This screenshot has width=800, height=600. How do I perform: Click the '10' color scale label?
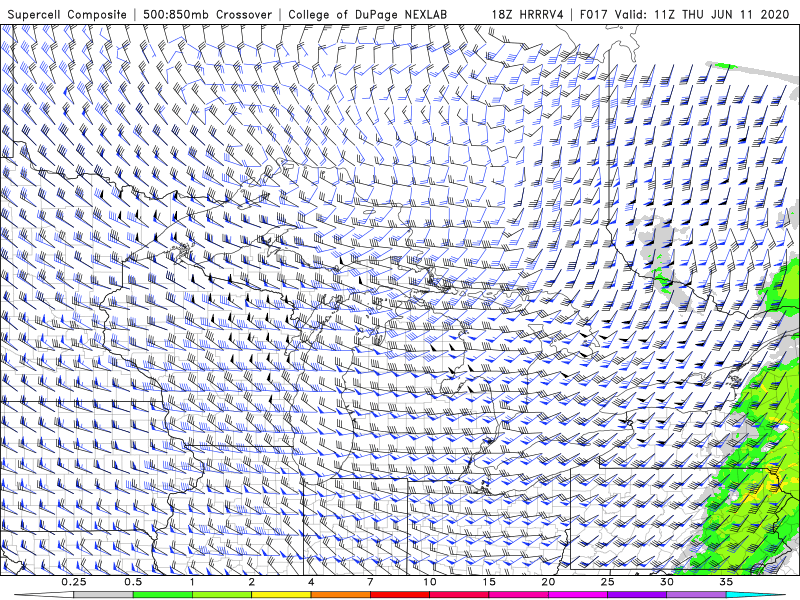[x=430, y=582]
